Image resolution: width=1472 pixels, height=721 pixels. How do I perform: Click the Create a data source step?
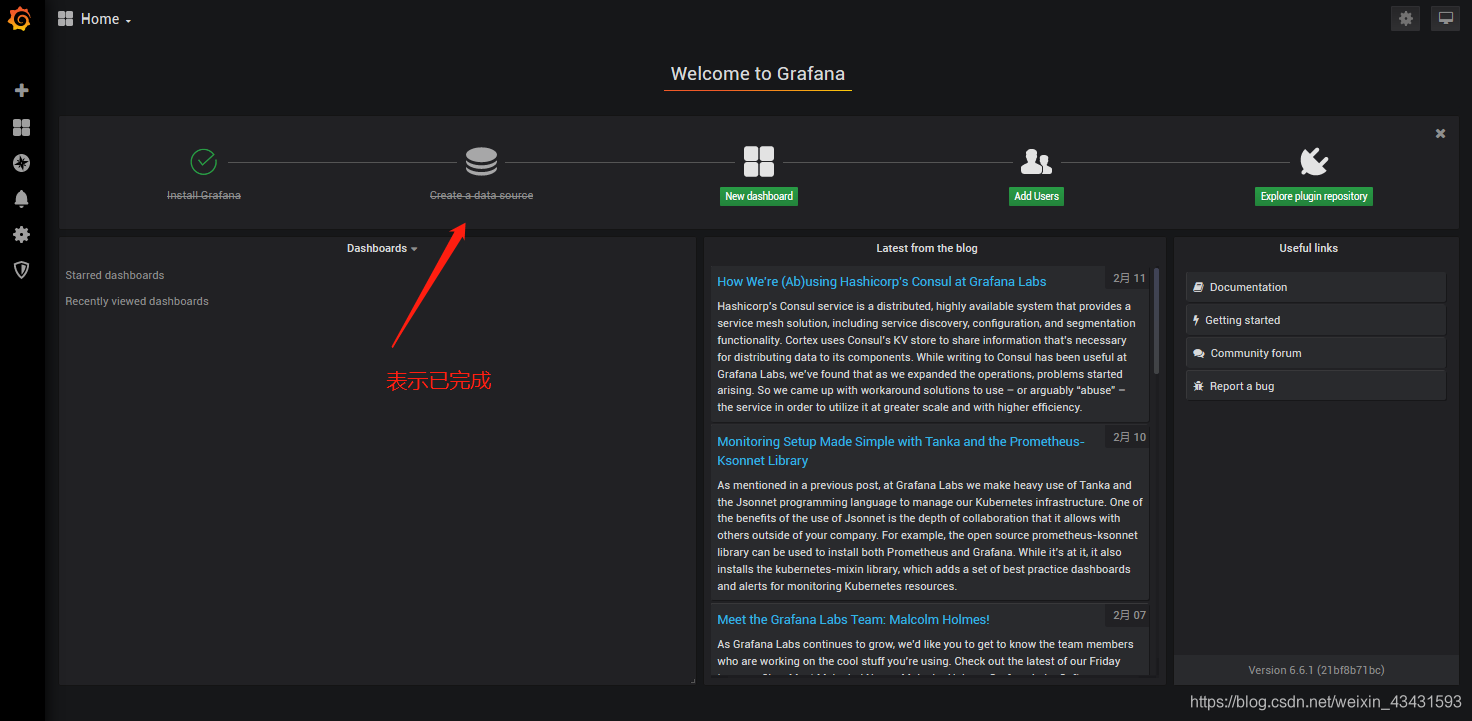click(481, 195)
